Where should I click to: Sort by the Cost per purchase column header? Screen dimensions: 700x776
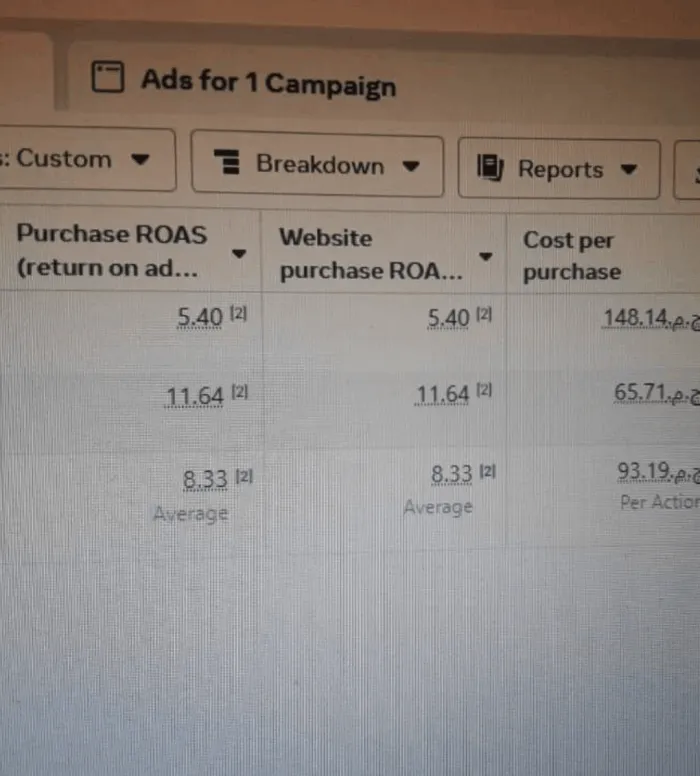(x=572, y=256)
